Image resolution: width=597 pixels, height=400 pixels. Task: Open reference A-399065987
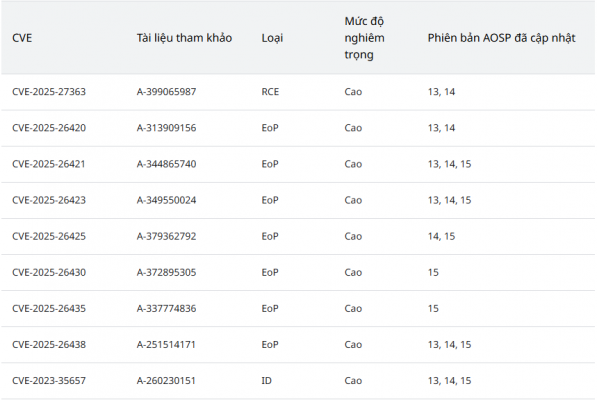click(x=166, y=92)
